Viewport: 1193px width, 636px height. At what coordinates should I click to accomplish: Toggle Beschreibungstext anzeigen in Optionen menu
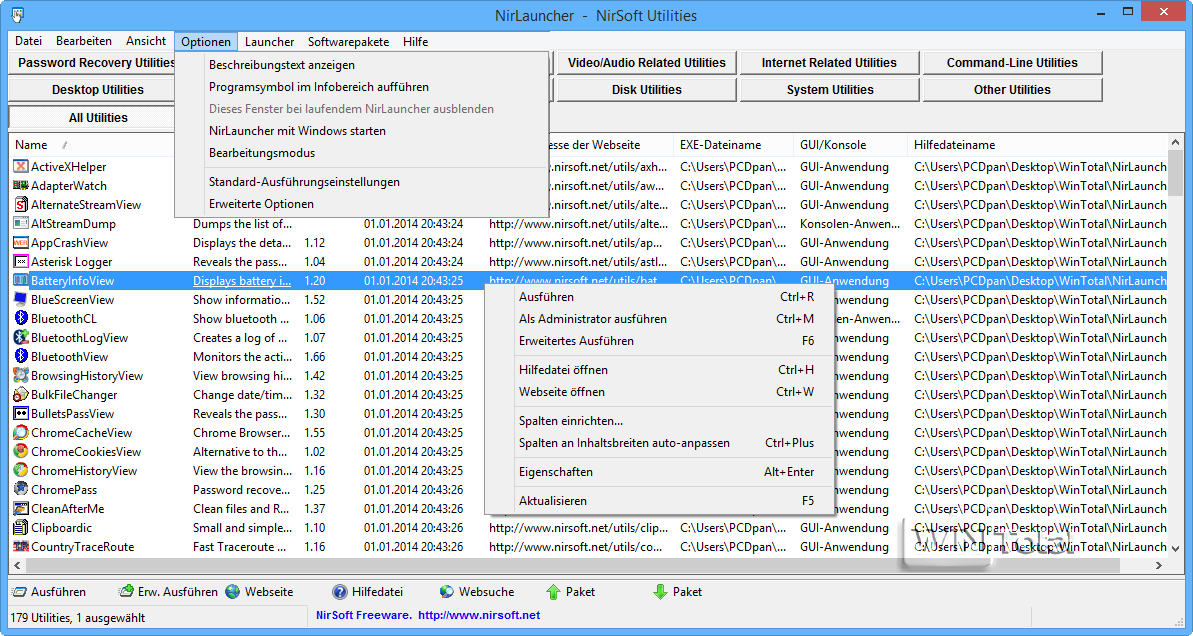(x=281, y=65)
